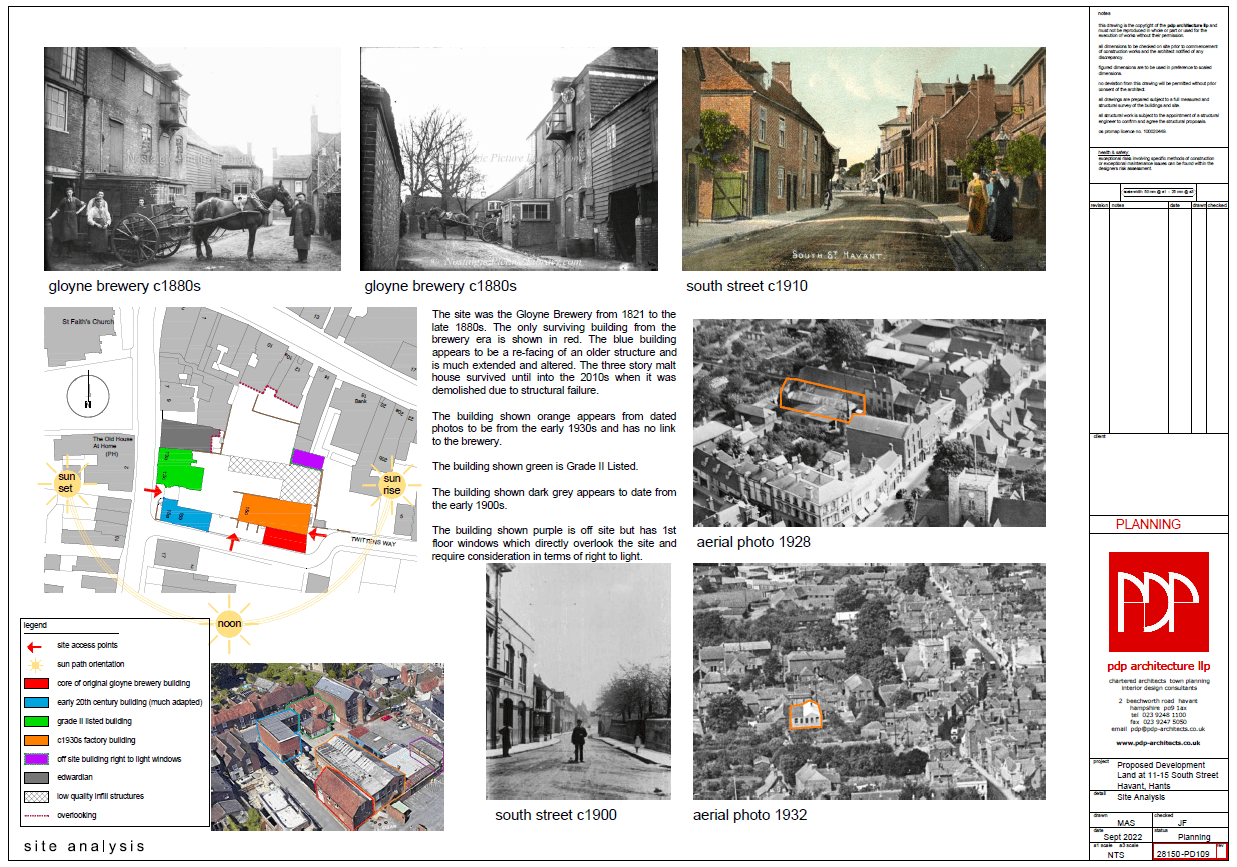Viewport: 1237px width, 867px height.
Task: Open www.pdp-architects.co.uk website link
Action: coord(1158,743)
